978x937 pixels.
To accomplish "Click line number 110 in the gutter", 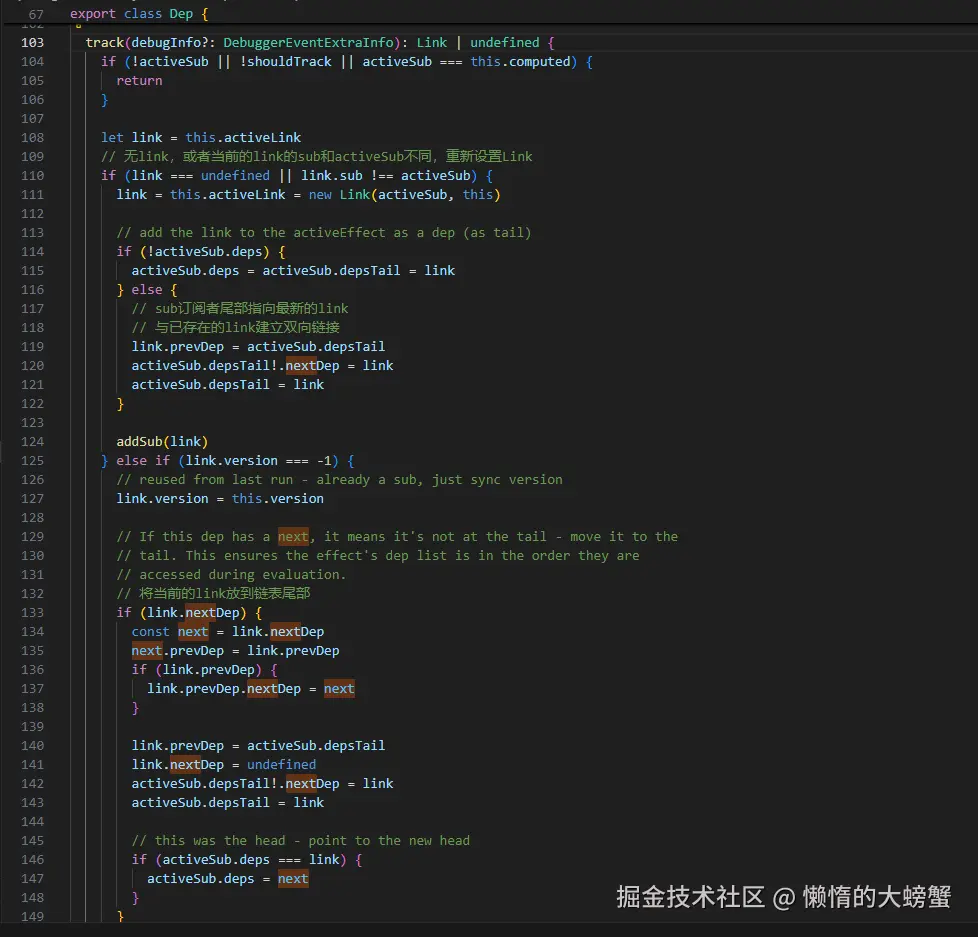I will click(x=32, y=176).
